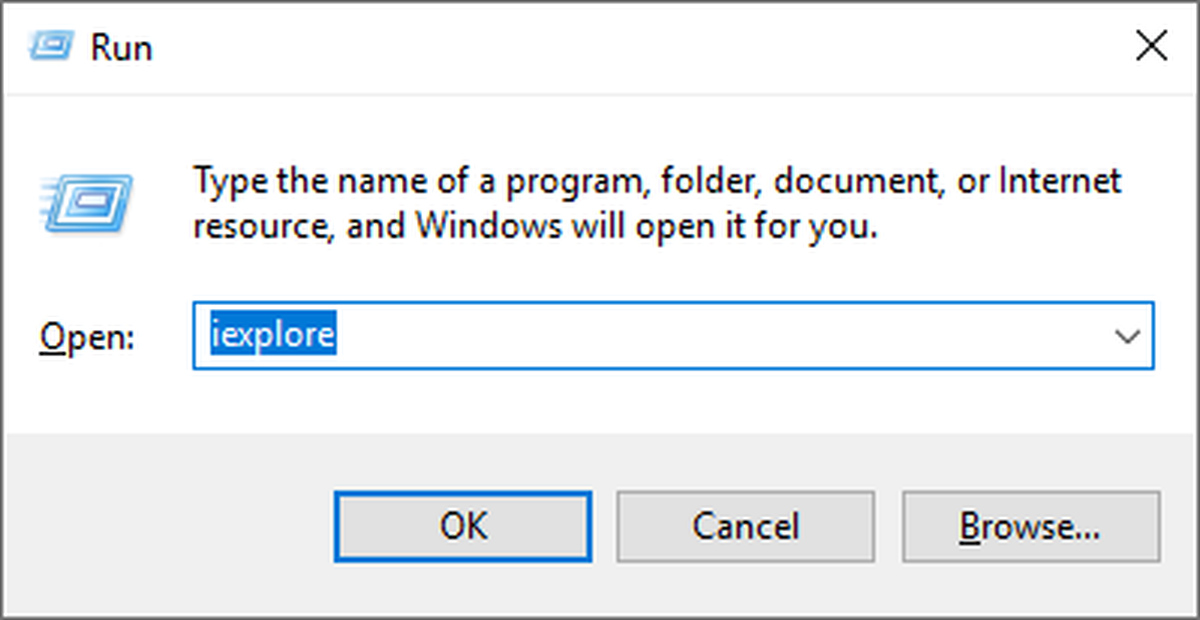Click the small Run icon in title bar
This screenshot has height=620, width=1200.
(51, 47)
